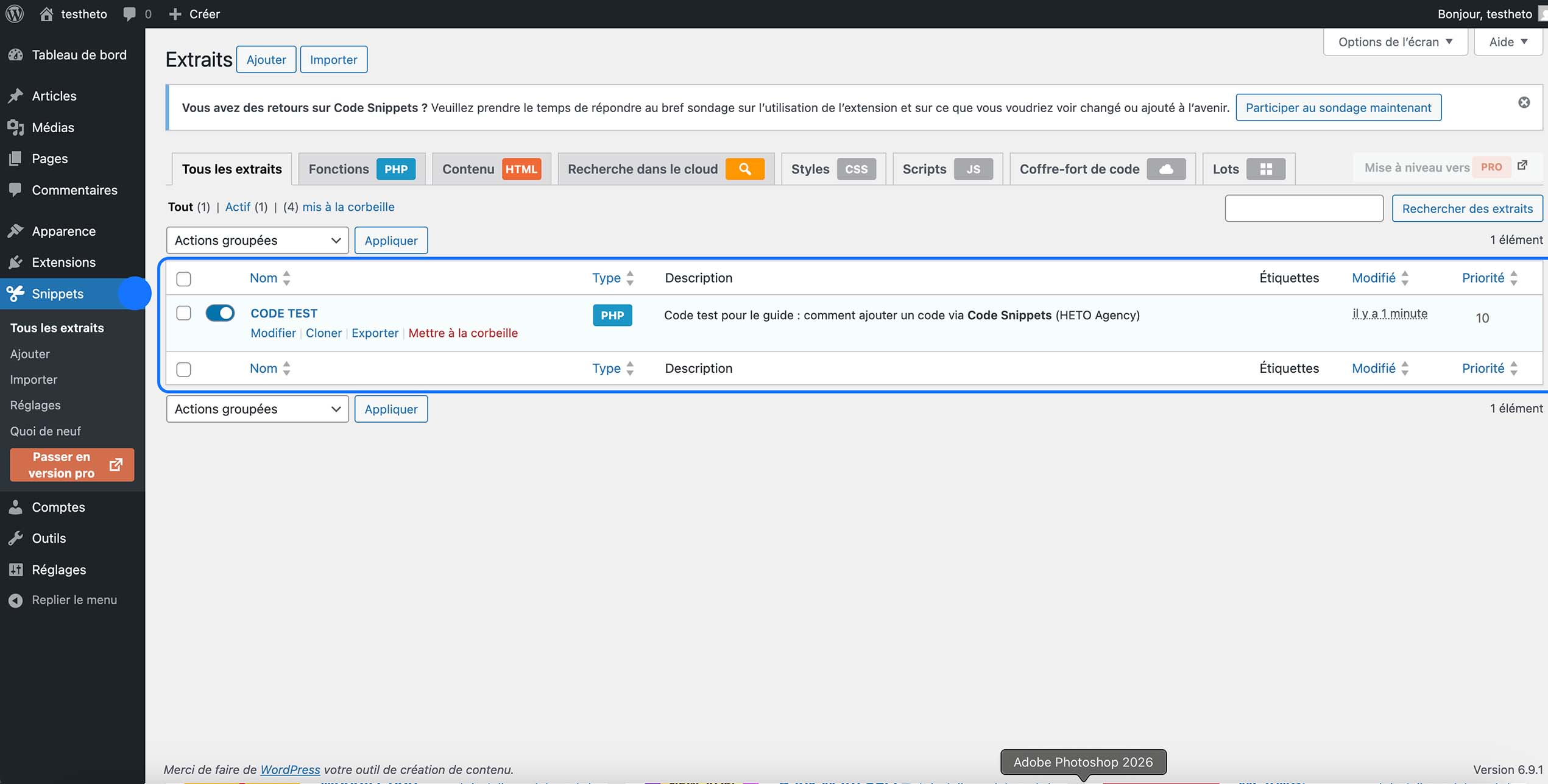This screenshot has width=1548, height=784.
Task: Click the Apparence paintbrush icon in sidebar
Action: point(15,230)
